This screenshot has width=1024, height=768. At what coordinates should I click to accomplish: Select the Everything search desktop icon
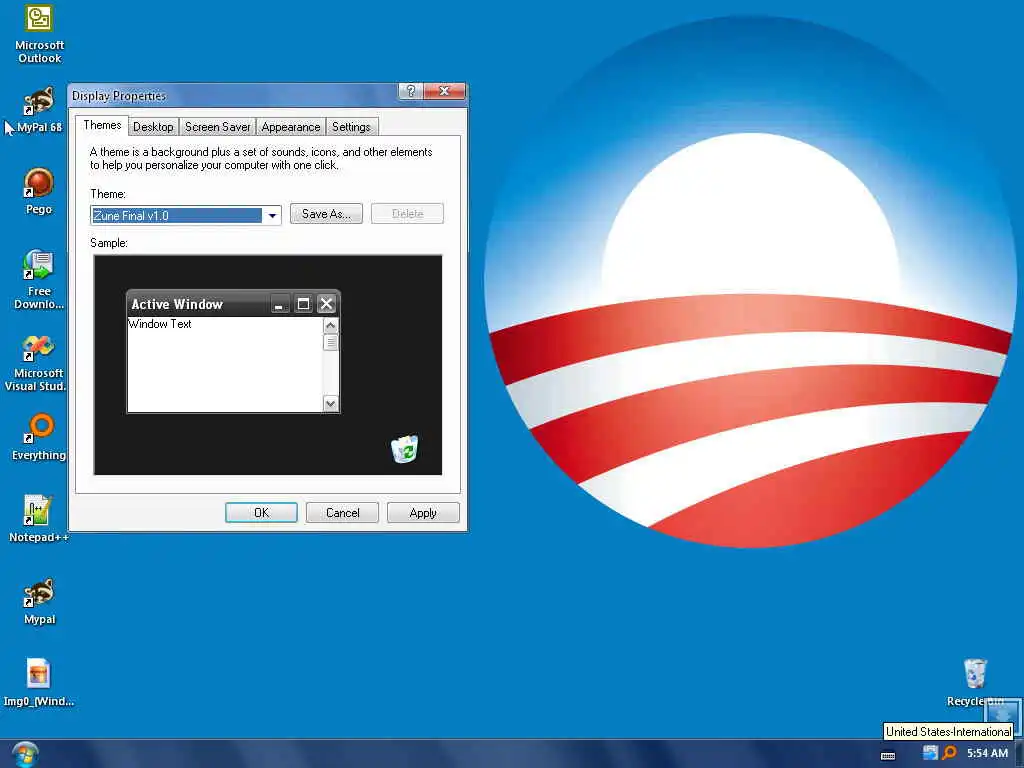[39, 436]
